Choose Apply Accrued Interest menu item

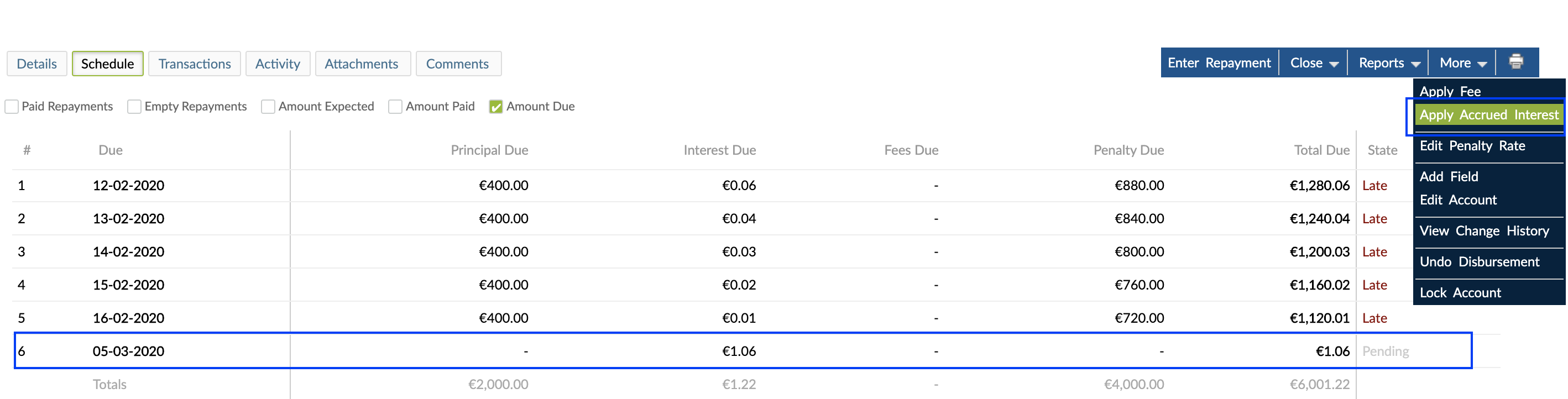(x=1488, y=115)
